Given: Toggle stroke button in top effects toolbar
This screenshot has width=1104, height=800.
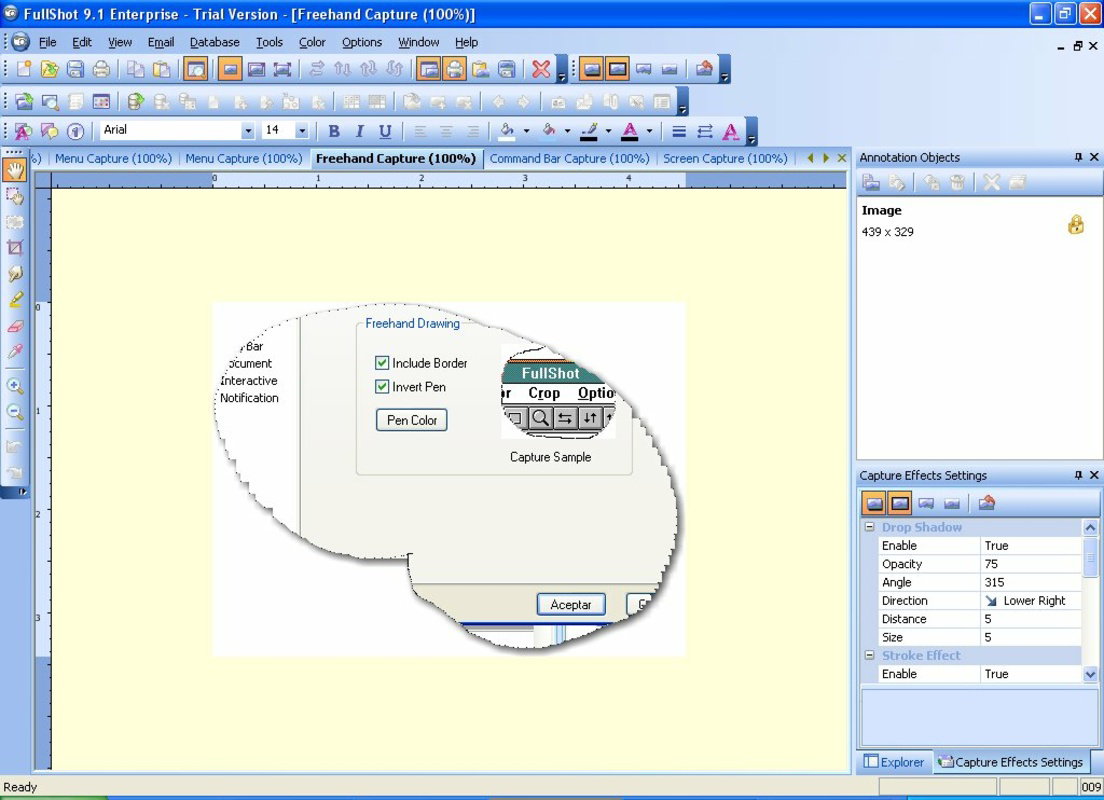Looking at the screenshot, I should [617, 69].
